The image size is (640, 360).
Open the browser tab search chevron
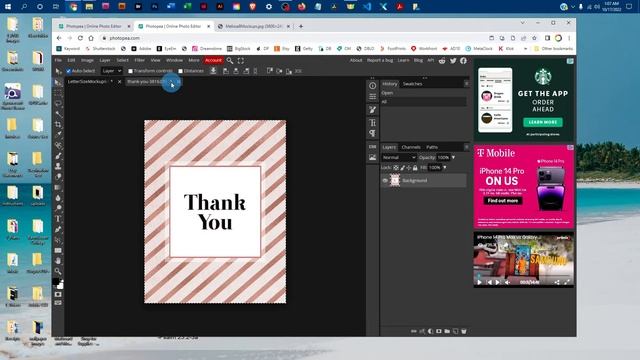click(x=522, y=23)
